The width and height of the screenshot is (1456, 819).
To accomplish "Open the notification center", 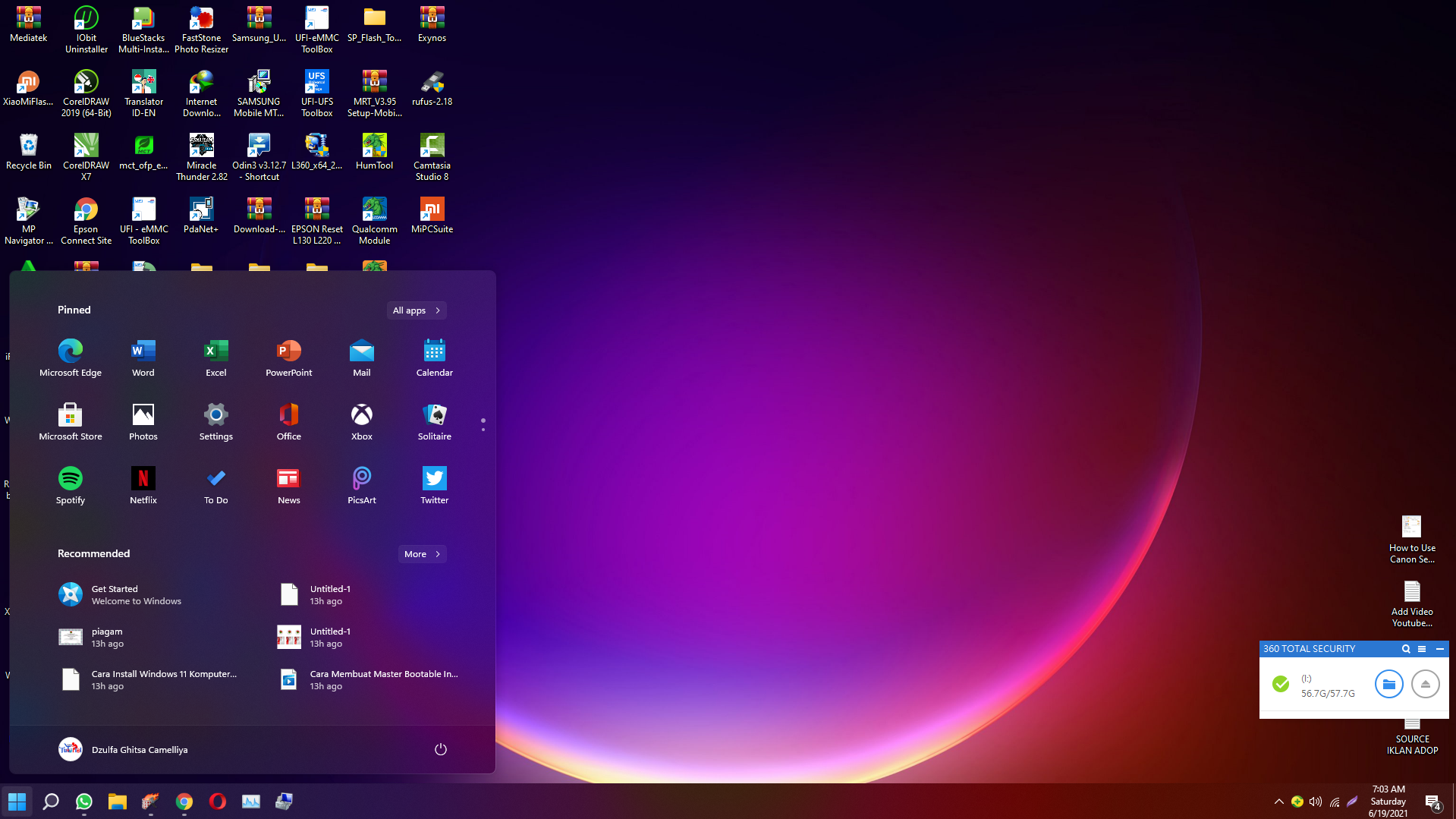I will (1433, 802).
